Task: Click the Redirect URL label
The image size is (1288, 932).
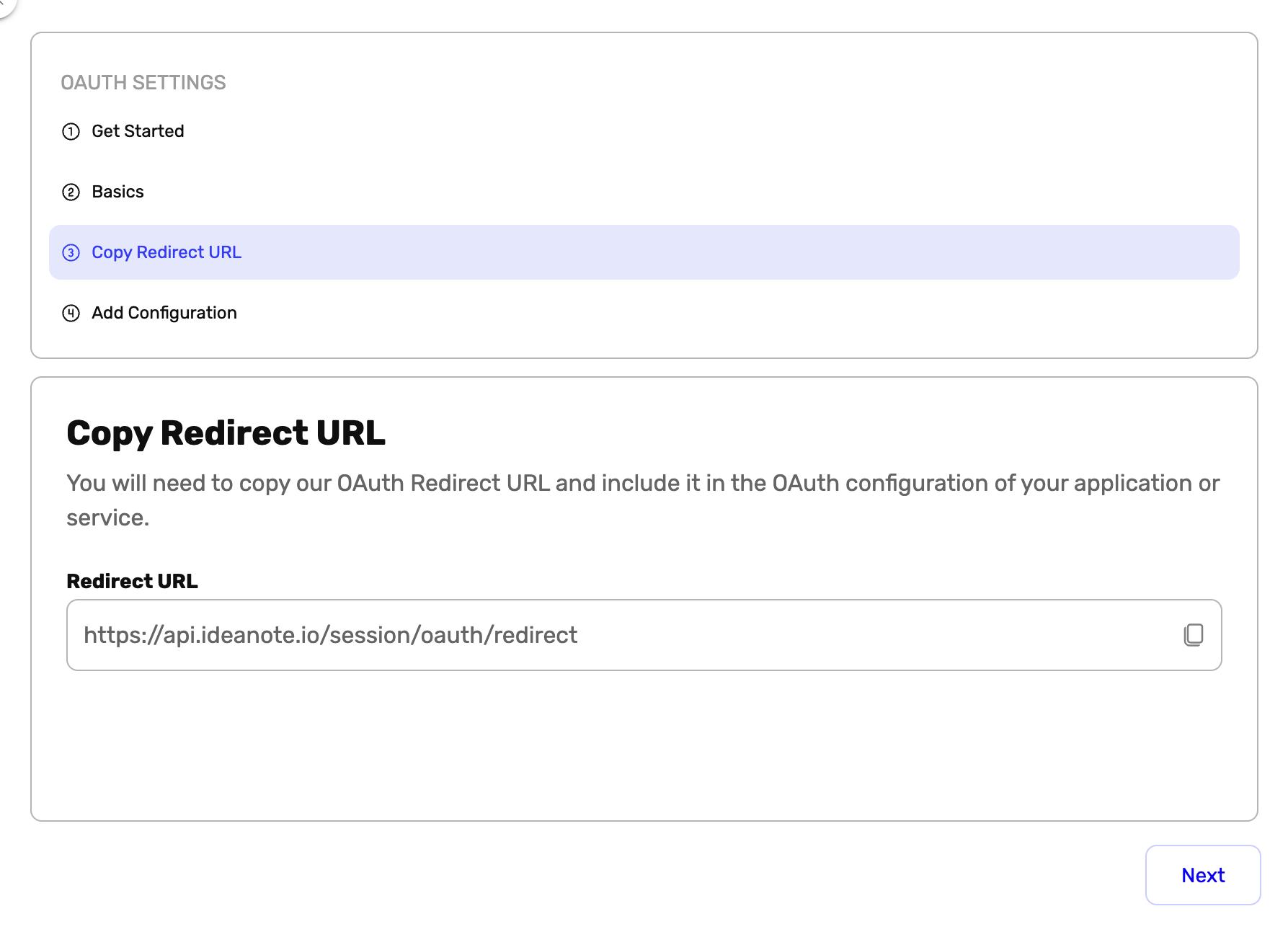Action: (132, 580)
